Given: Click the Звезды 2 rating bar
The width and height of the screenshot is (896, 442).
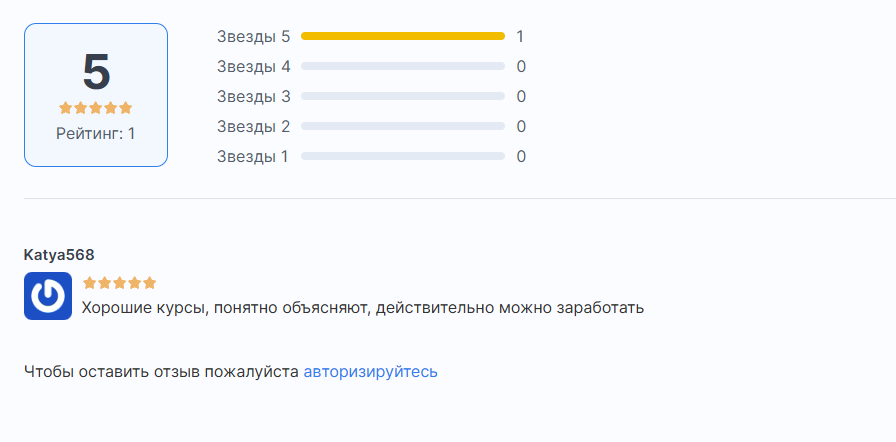Looking at the screenshot, I should tap(403, 126).
